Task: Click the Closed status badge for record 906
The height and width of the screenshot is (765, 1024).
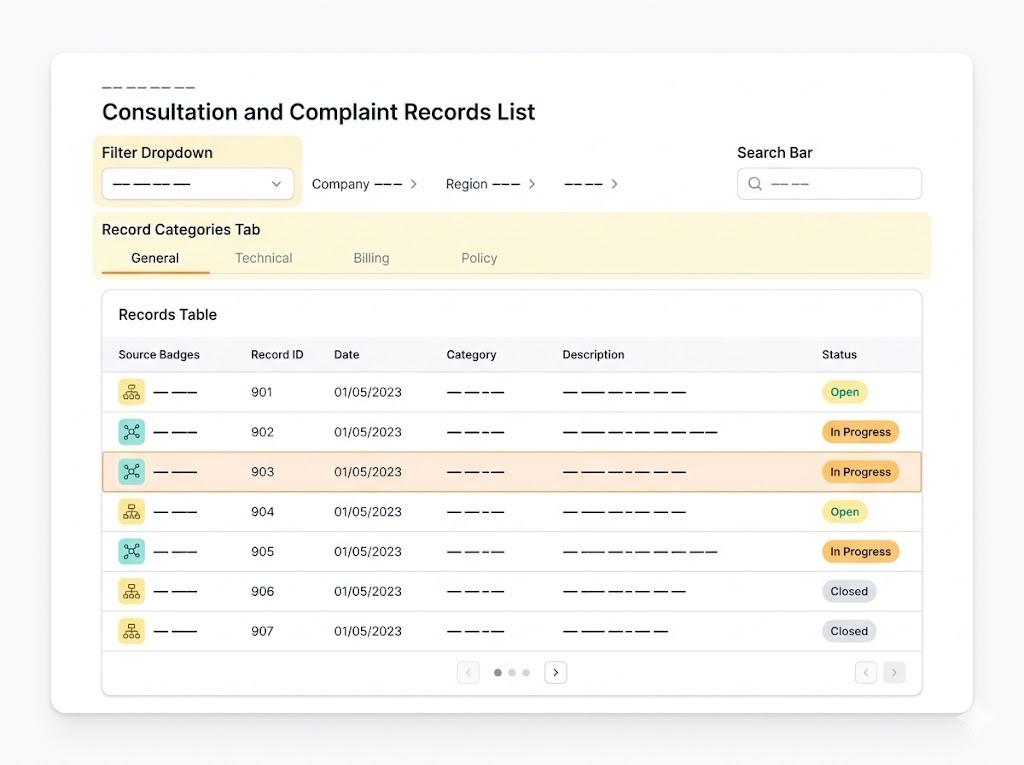Action: click(x=849, y=591)
